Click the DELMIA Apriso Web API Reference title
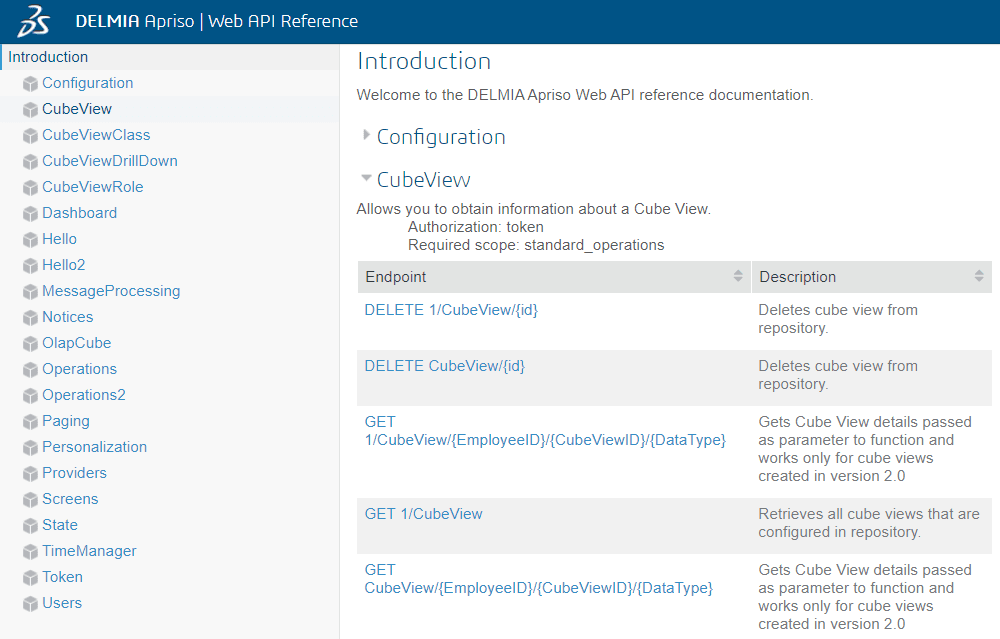This screenshot has width=1000, height=639. (x=216, y=21)
